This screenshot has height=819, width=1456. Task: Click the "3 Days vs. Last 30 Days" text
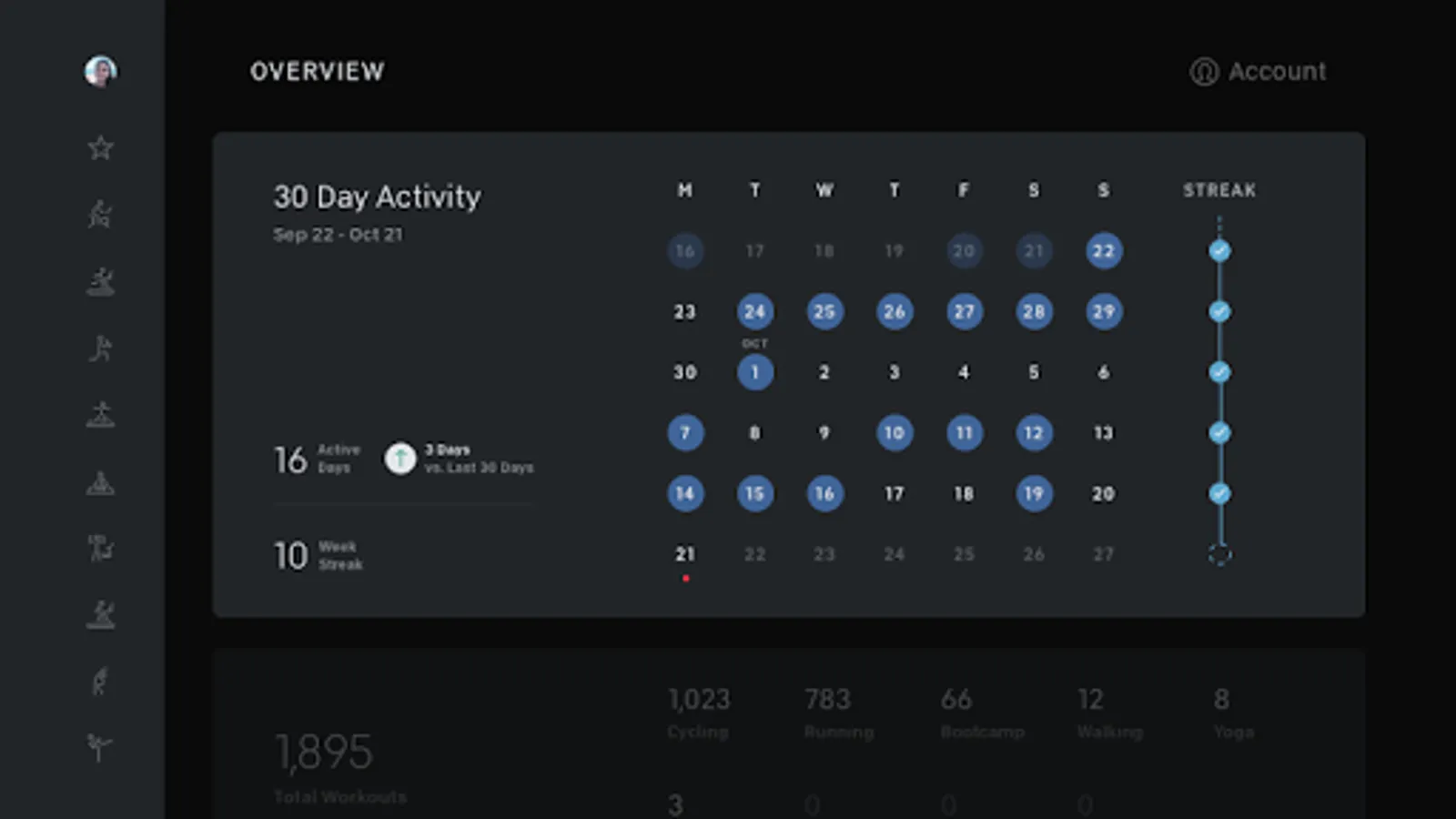point(479,459)
